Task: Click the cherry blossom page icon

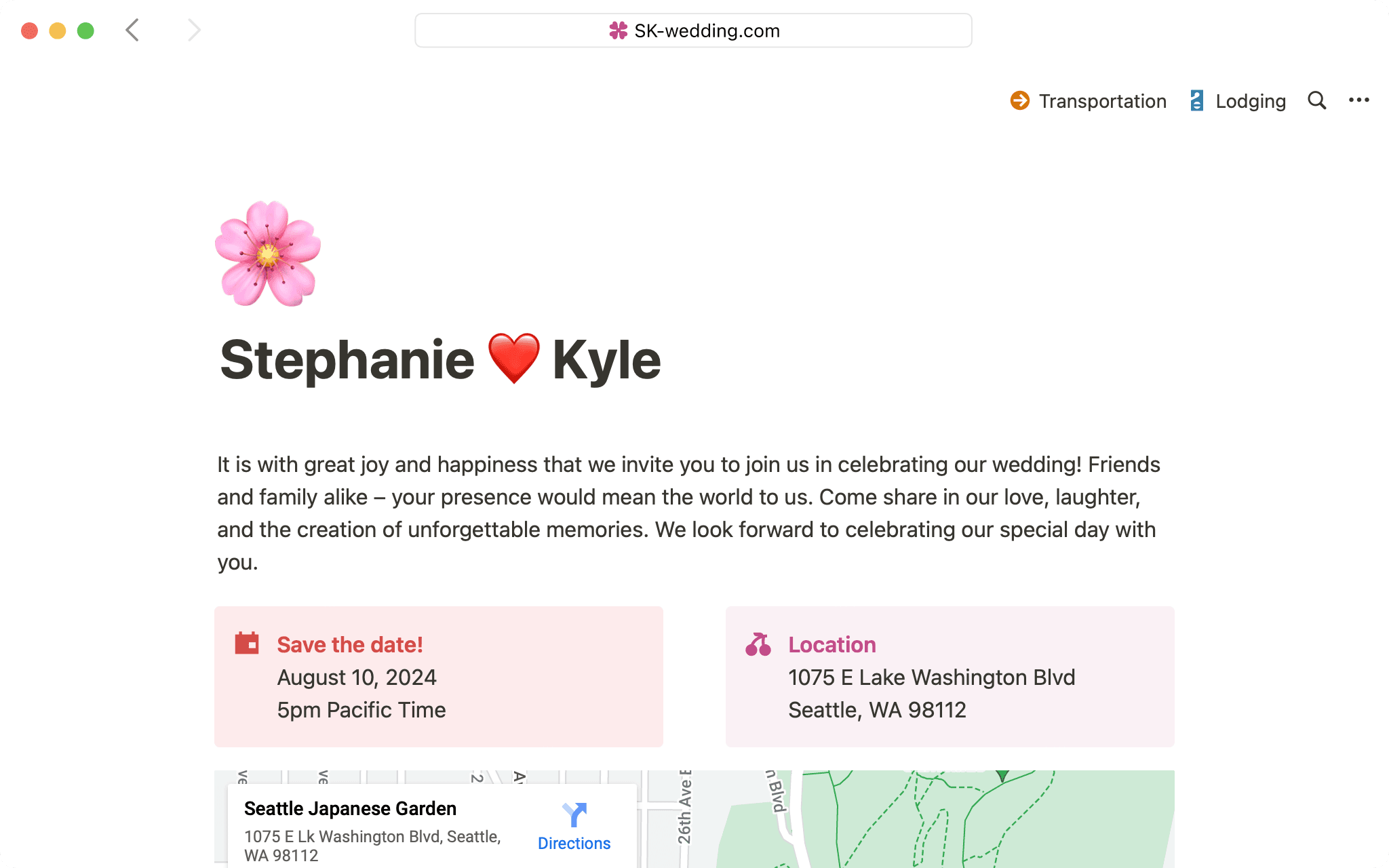Action: [x=268, y=254]
